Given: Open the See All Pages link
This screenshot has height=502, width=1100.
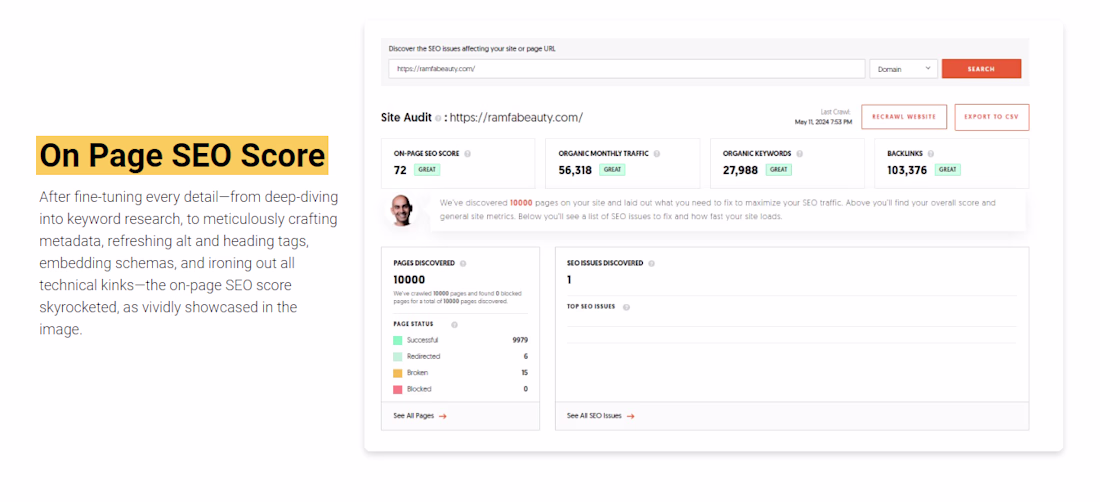Looking at the screenshot, I should coord(420,416).
